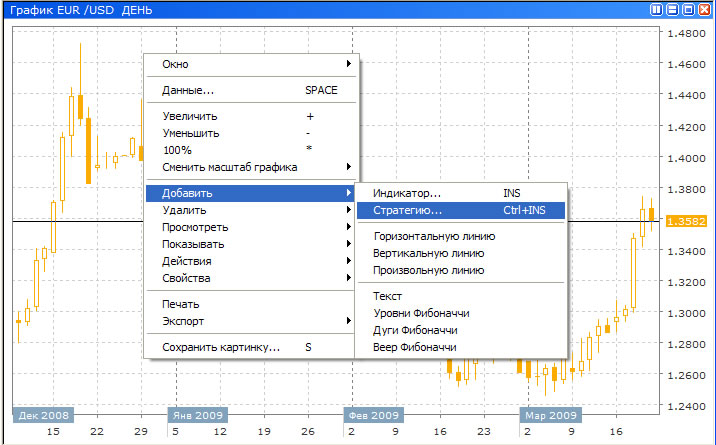This screenshot has width=716, height=445.
Task: Click the orange 1.3582 current price label
Action: [686, 221]
